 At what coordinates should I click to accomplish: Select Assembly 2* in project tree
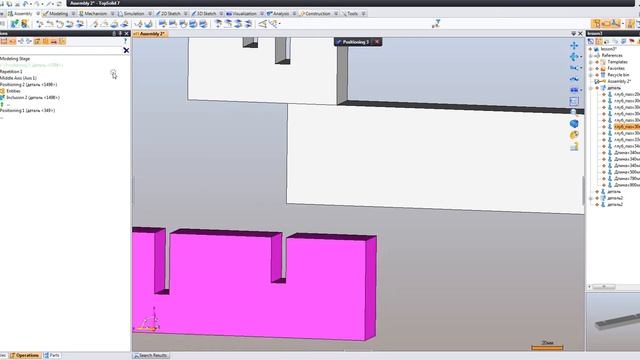(x=619, y=81)
